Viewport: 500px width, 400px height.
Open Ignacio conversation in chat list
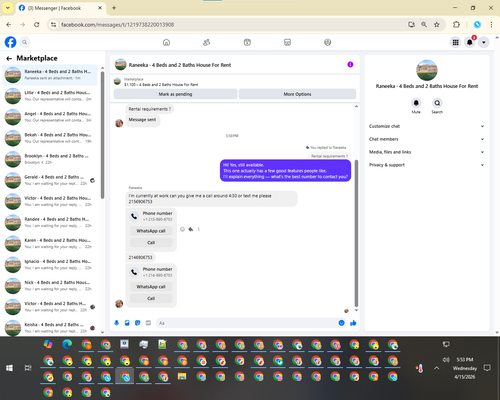[x=50, y=265]
